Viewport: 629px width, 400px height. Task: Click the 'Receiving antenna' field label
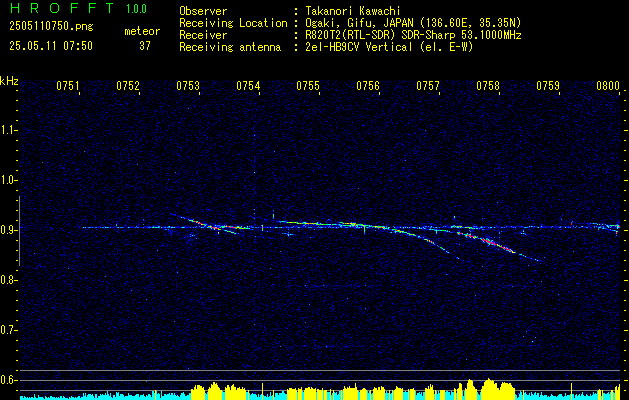(230, 47)
